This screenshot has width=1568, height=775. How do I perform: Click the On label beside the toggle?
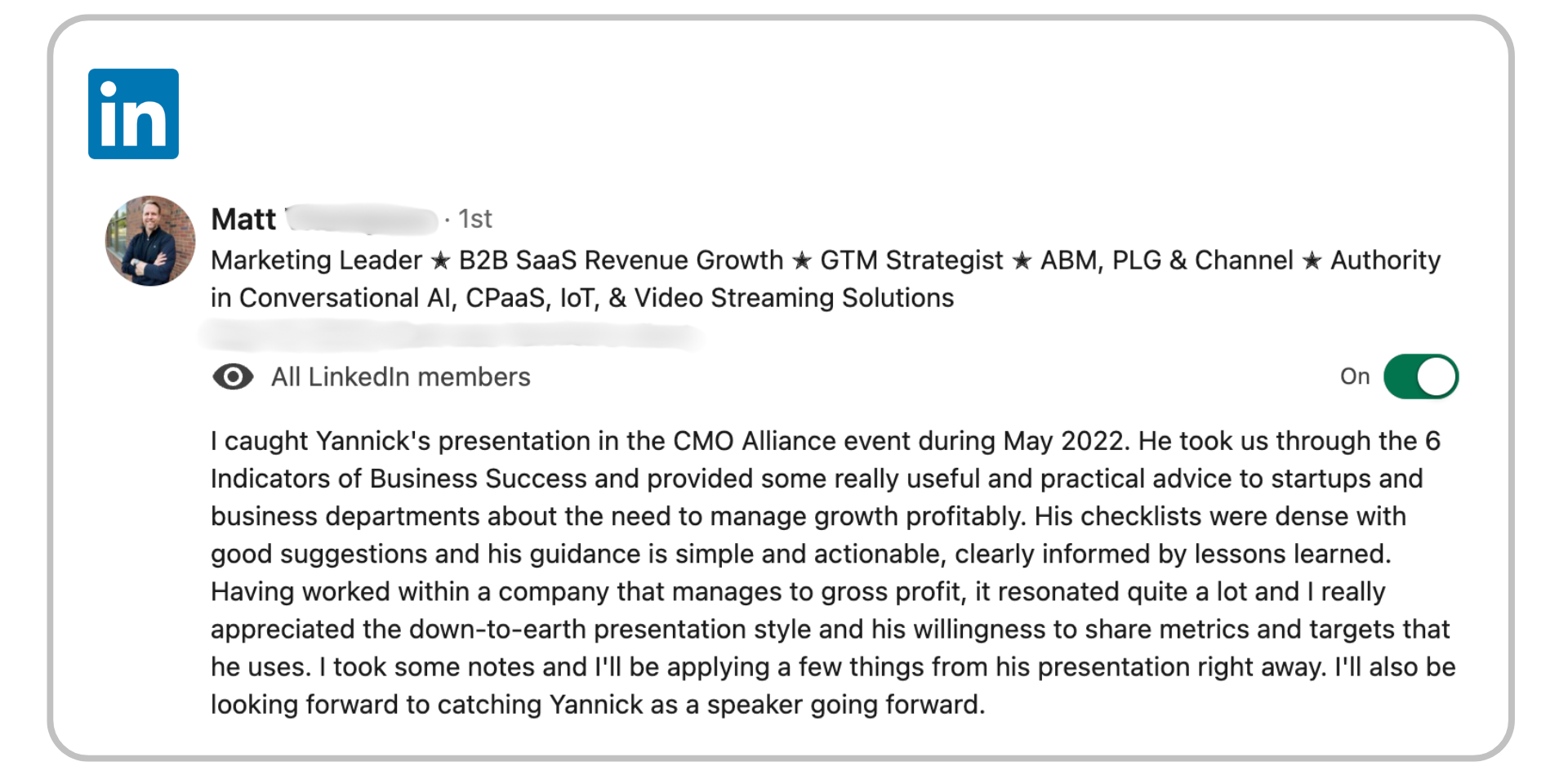point(1355,376)
